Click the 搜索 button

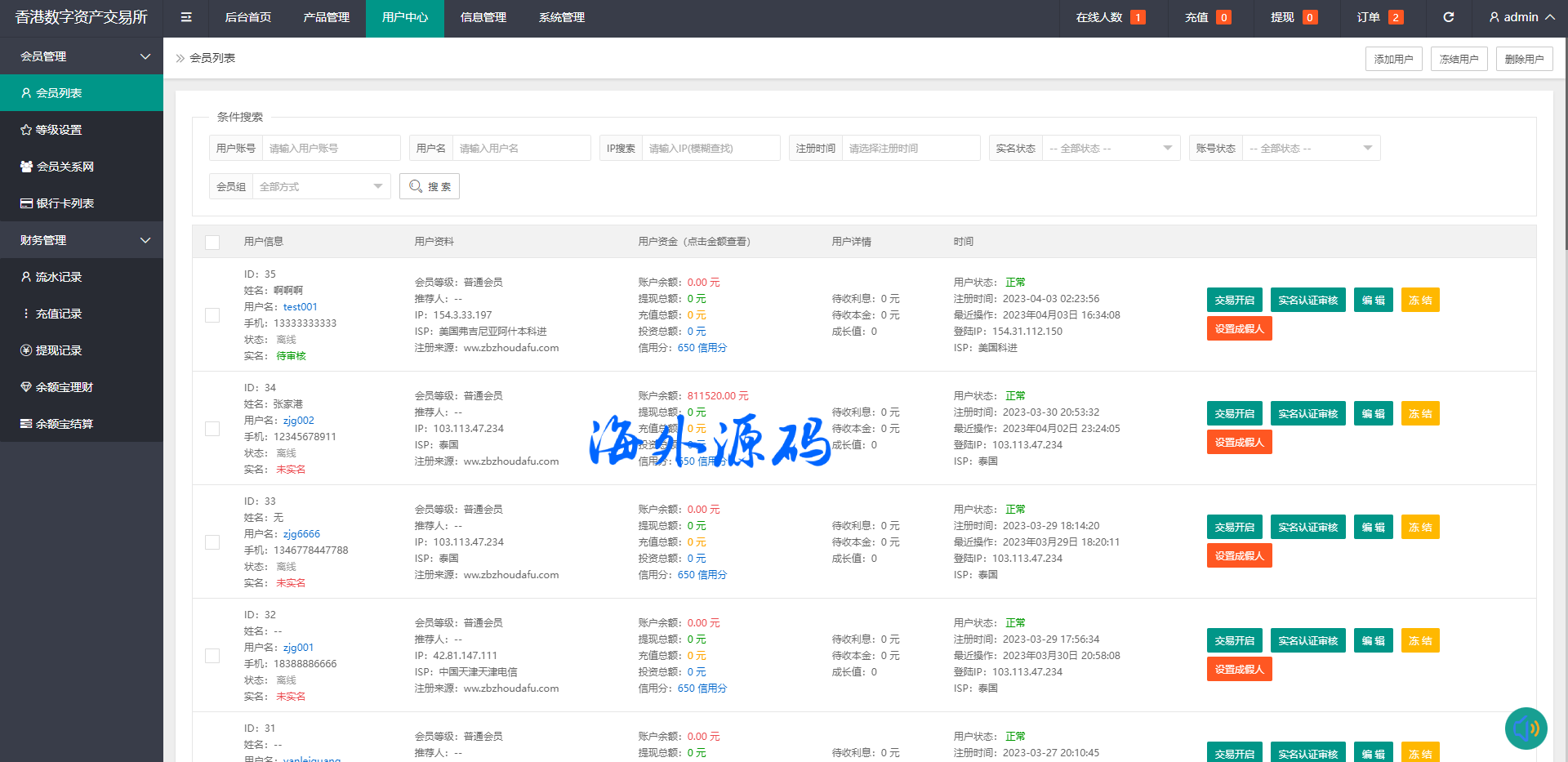click(x=430, y=186)
